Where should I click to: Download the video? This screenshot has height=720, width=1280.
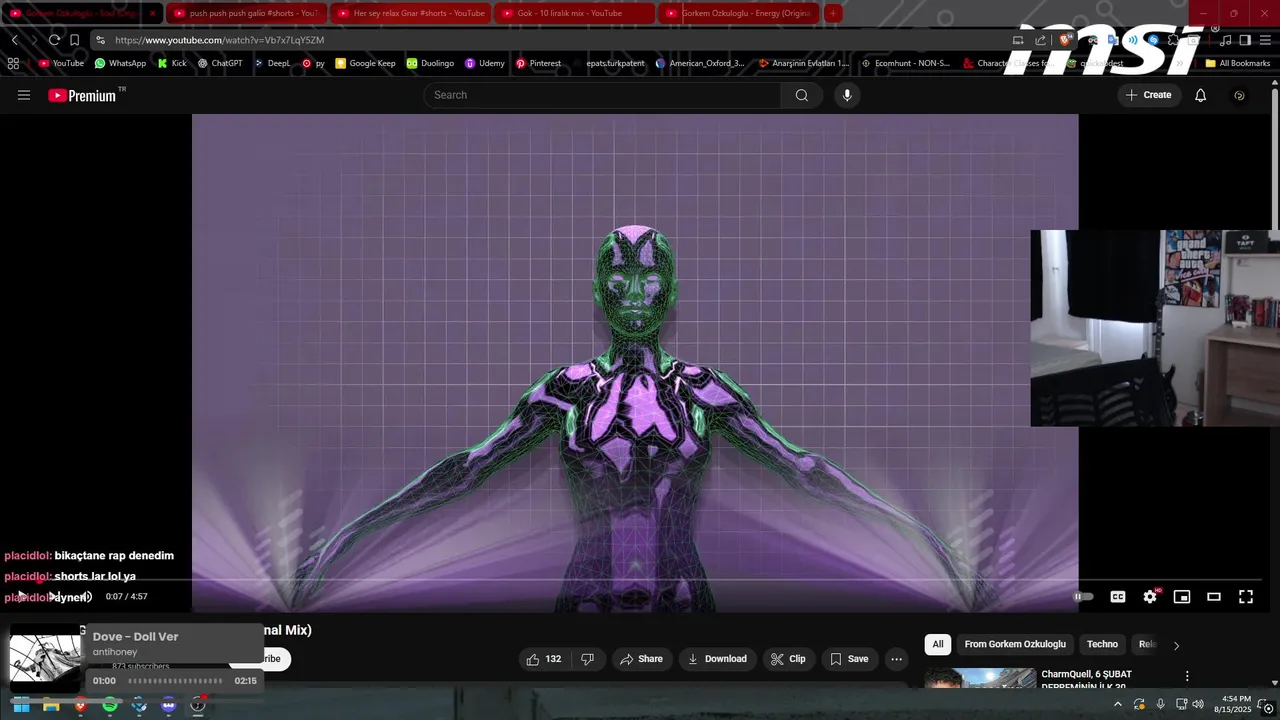(718, 659)
